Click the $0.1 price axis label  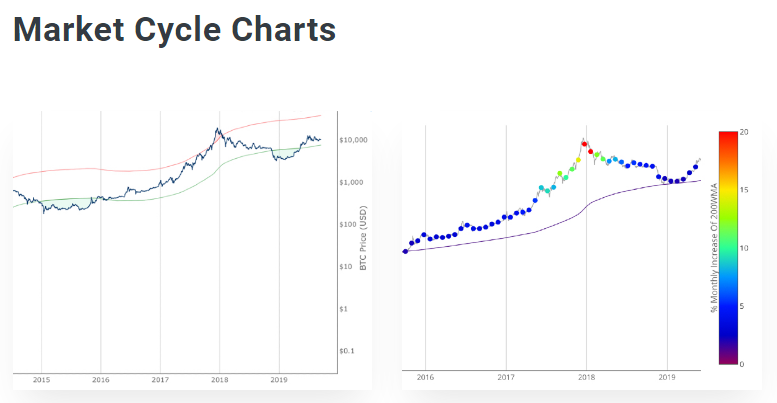(x=348, y=351)
